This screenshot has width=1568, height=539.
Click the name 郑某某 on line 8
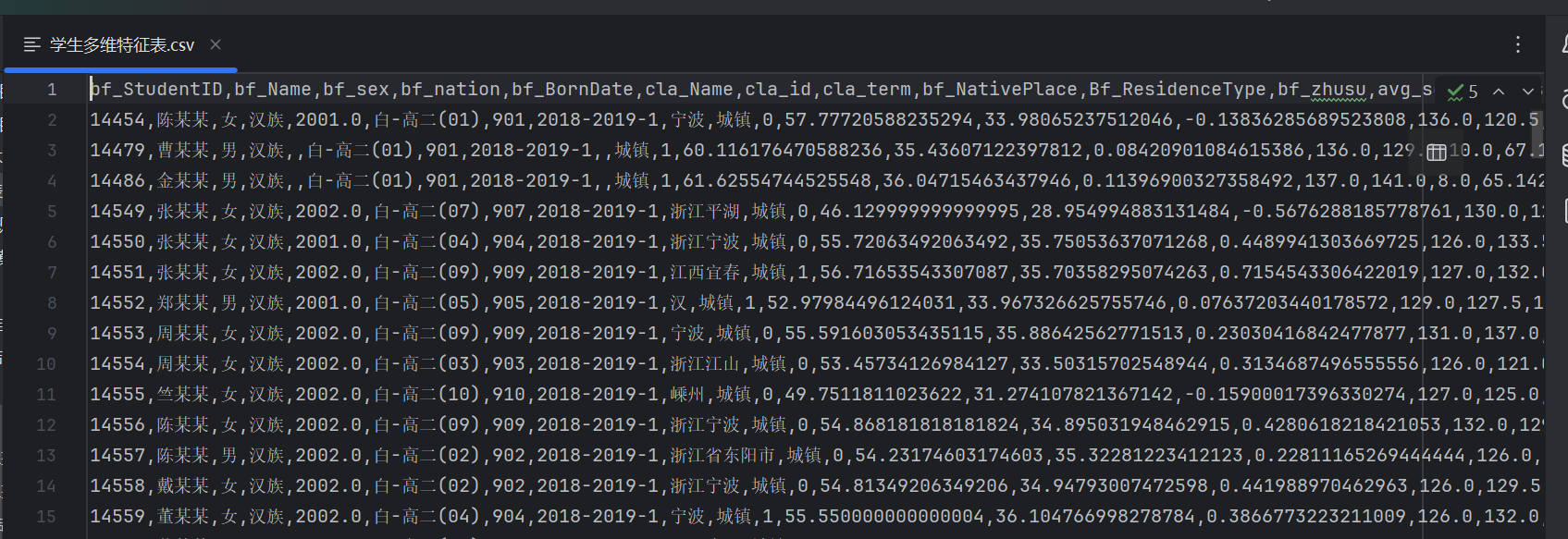183,303
